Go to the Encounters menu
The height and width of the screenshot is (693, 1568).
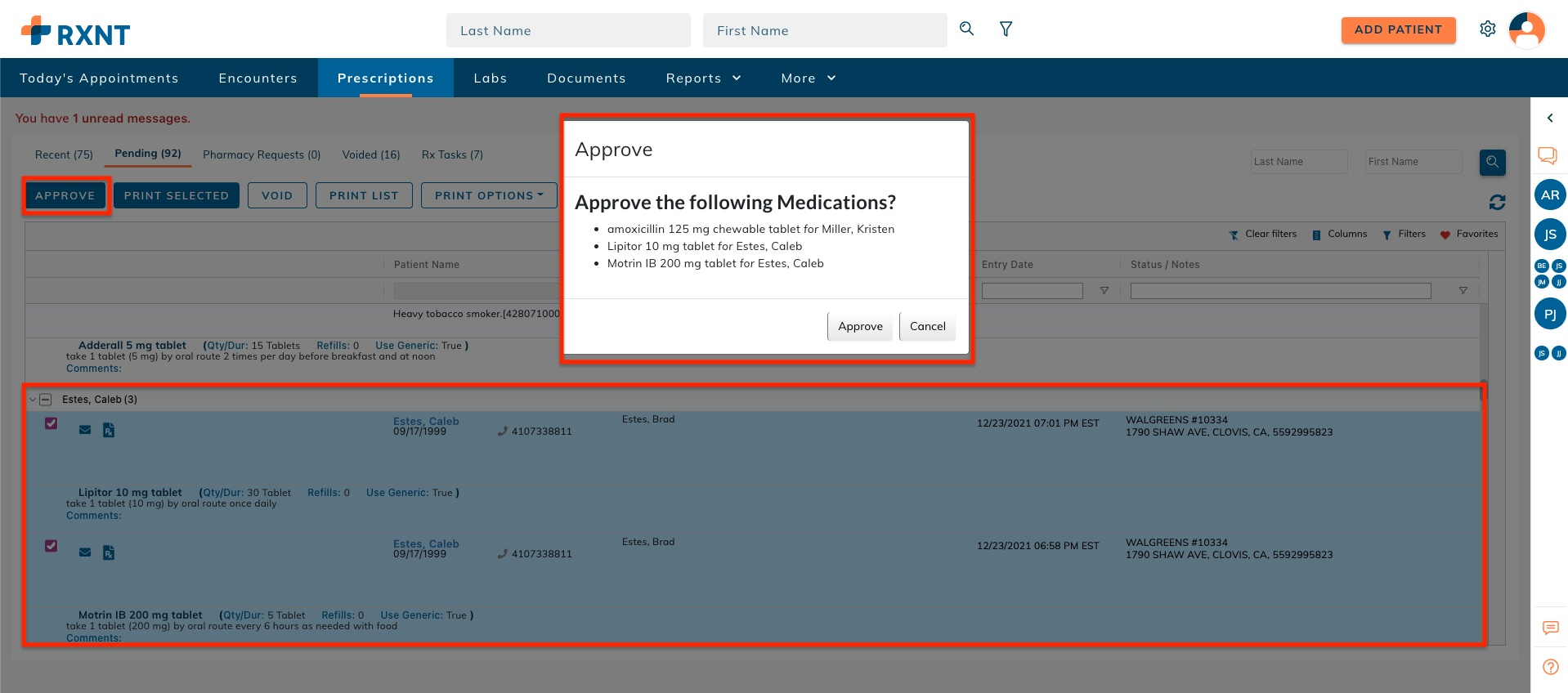[258, 78]
